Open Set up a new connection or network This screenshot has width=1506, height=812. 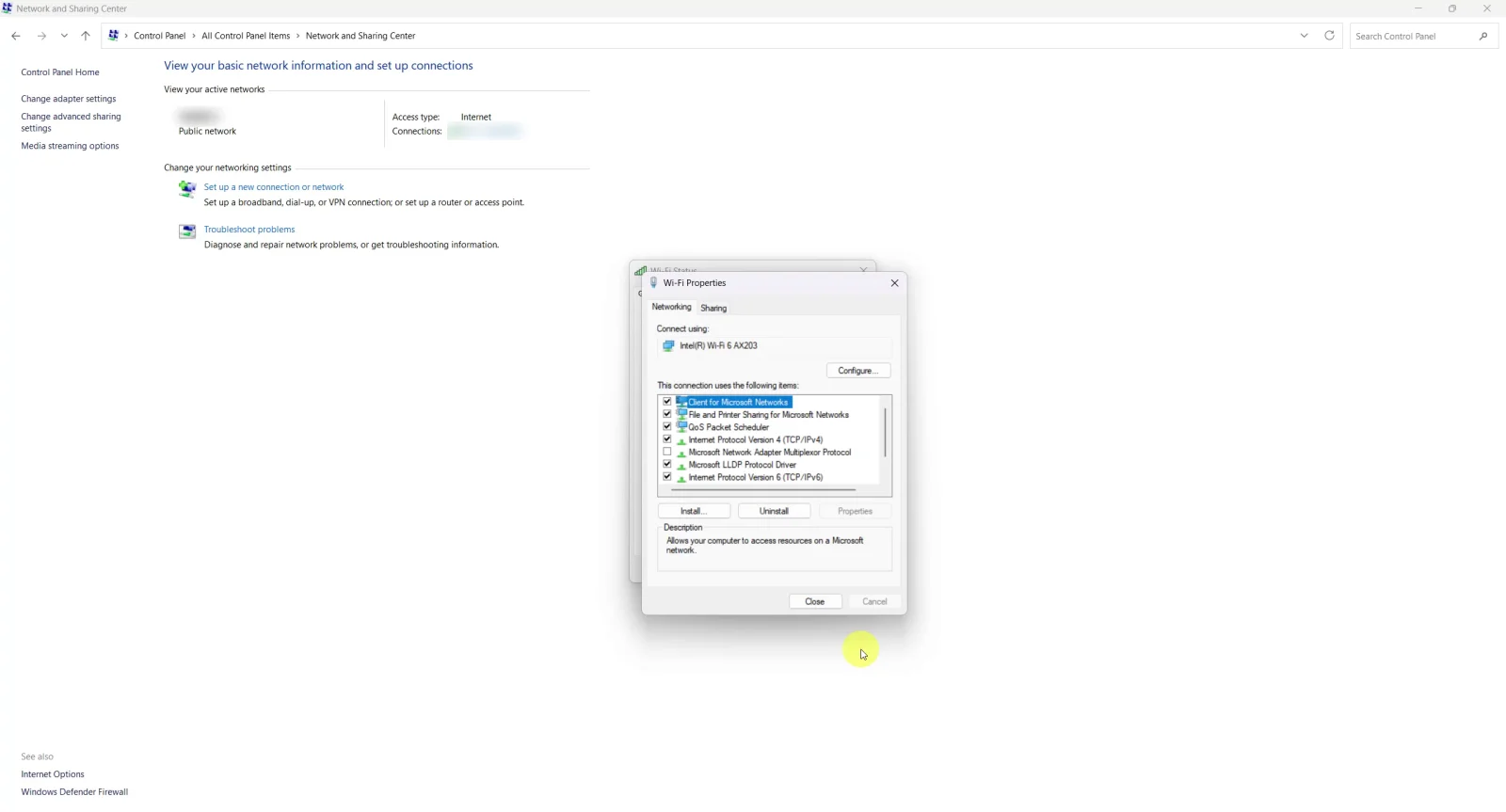[x=274, y=187]
